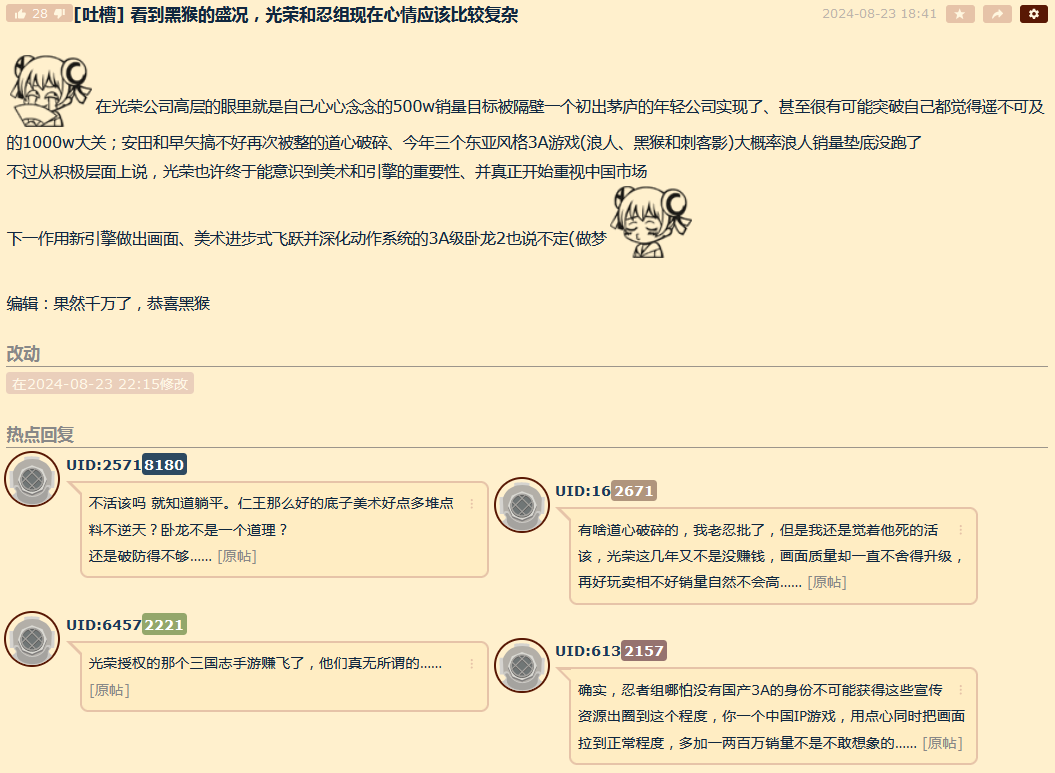Open 原帖 link in 确实，忍者组 reply
This screenshot has width=1055, height=773.
[942, 743]
